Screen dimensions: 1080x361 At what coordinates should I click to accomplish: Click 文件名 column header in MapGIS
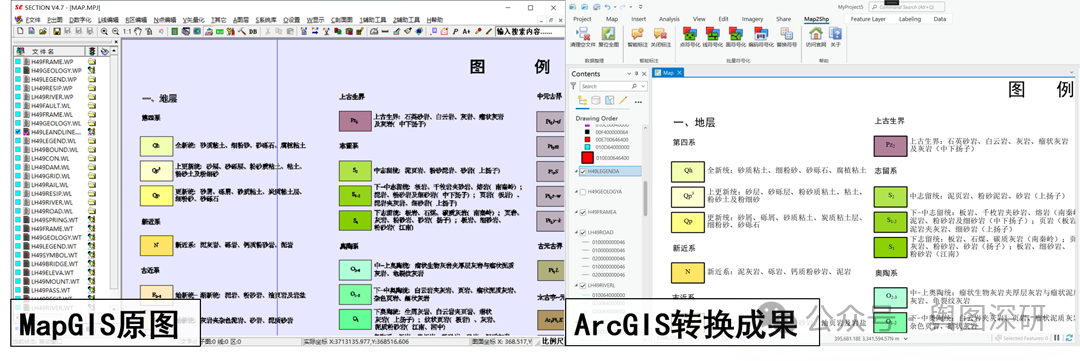pyautogui.click(x=50, y=51)
